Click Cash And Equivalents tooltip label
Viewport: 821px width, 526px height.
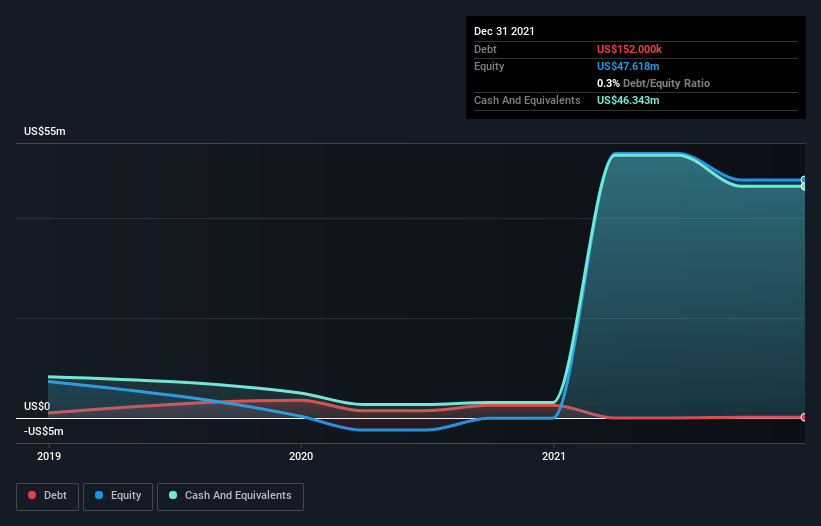(527, 100)
